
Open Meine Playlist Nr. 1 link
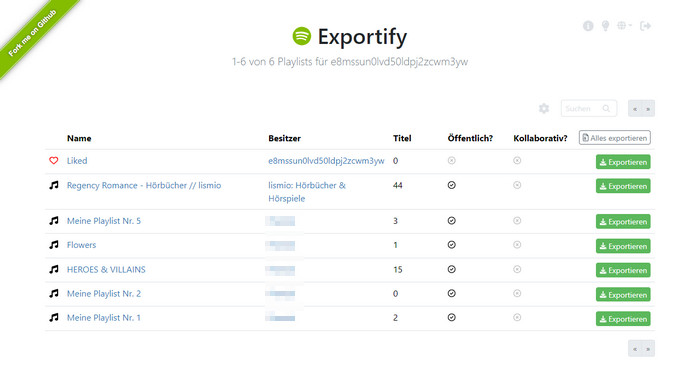104,318
